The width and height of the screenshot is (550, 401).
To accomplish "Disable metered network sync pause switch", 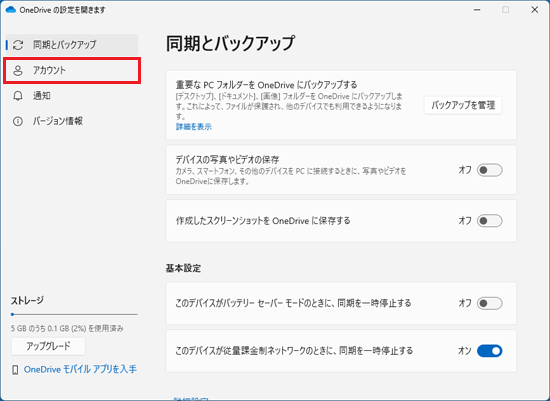I will click(490, 351).
